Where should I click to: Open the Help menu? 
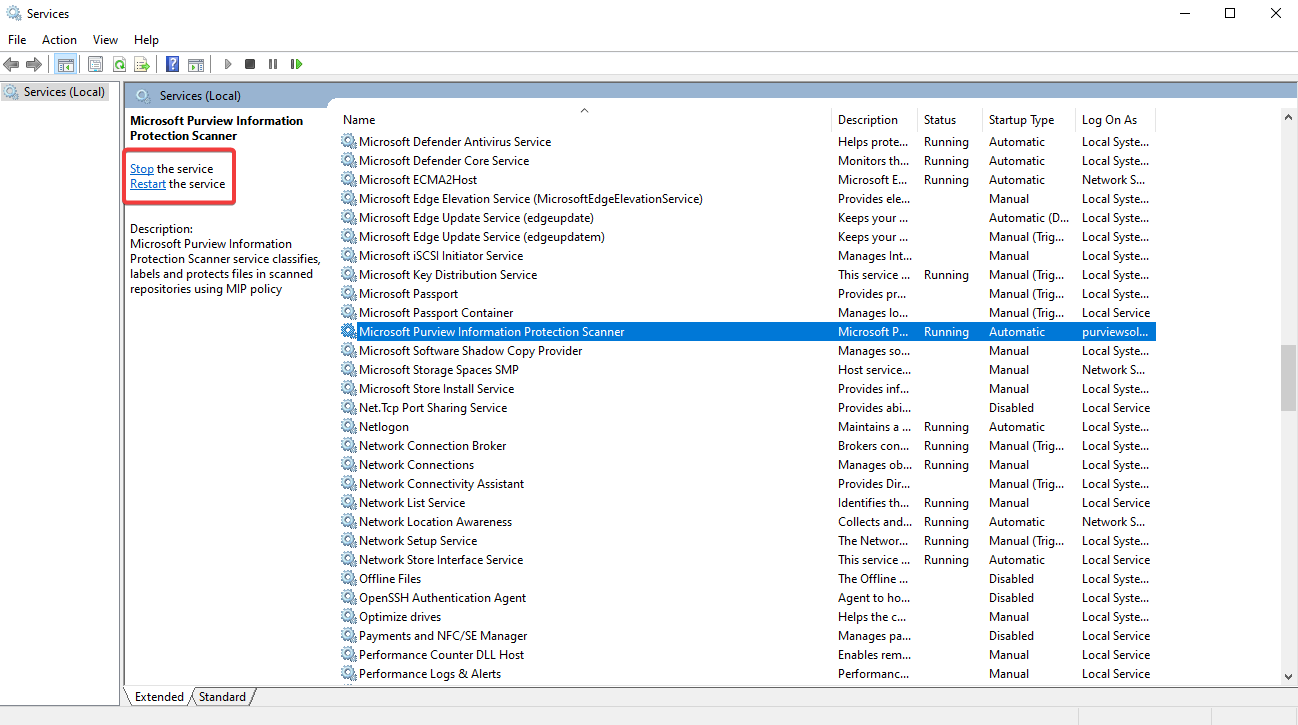click(146, 40)
